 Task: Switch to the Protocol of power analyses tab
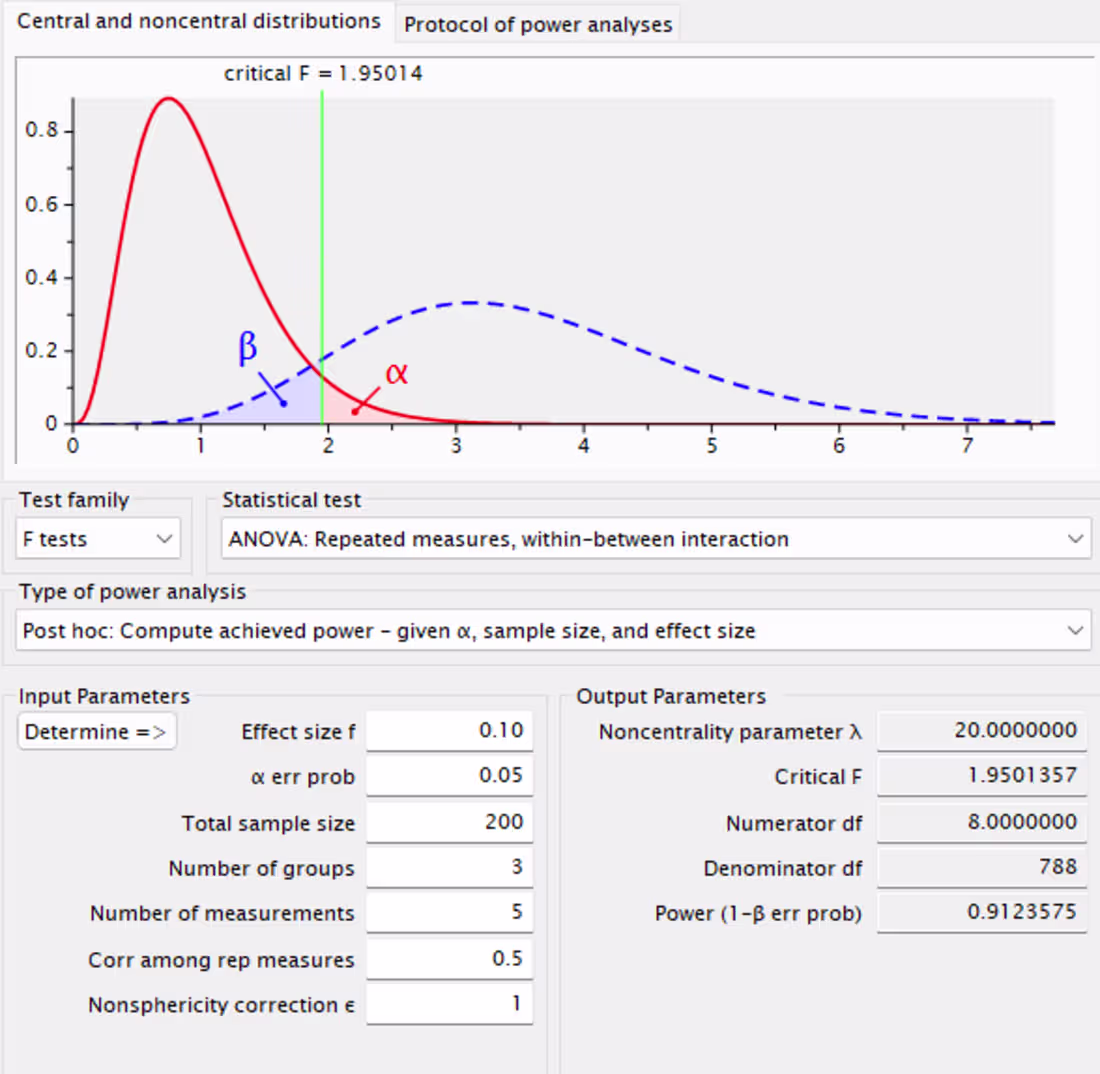coord(537,23)
